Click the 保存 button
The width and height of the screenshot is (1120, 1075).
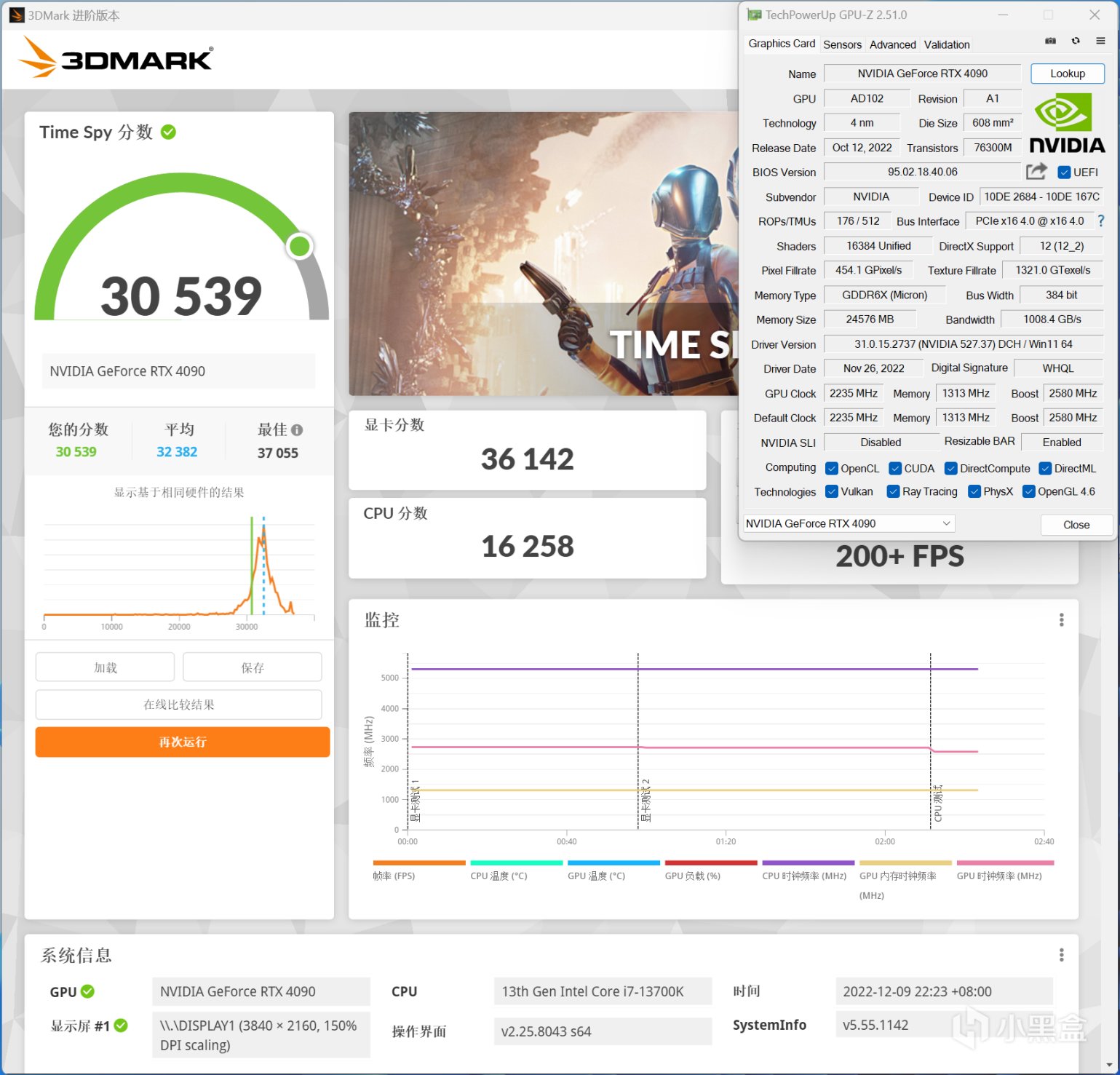(253, 667)
